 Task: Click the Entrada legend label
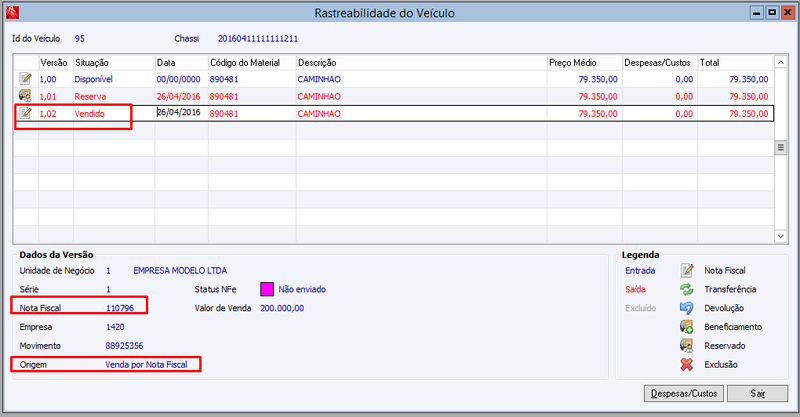coord(640,271)
